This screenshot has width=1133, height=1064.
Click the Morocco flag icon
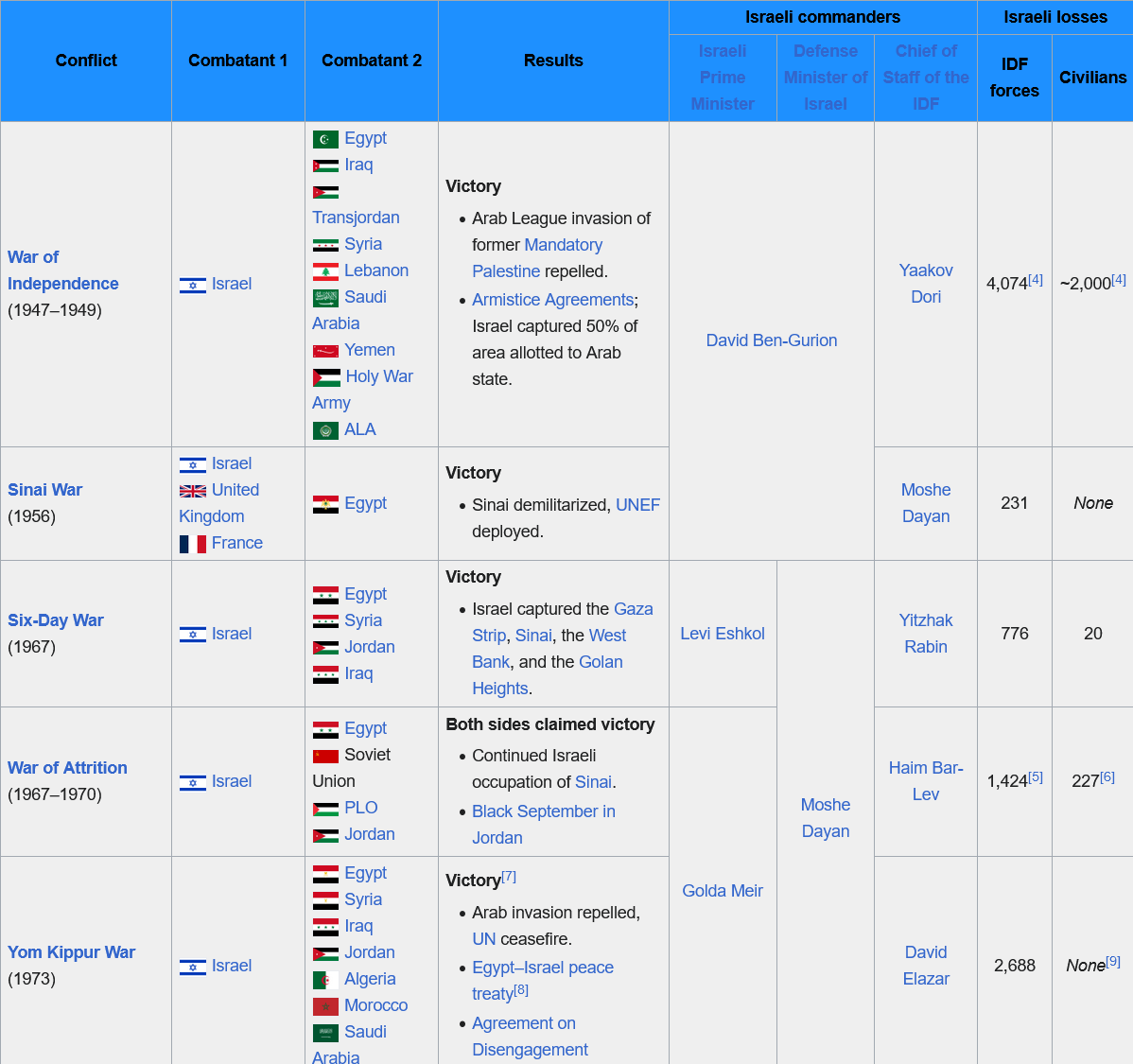pyautogui.click(x=325, y=1006)
